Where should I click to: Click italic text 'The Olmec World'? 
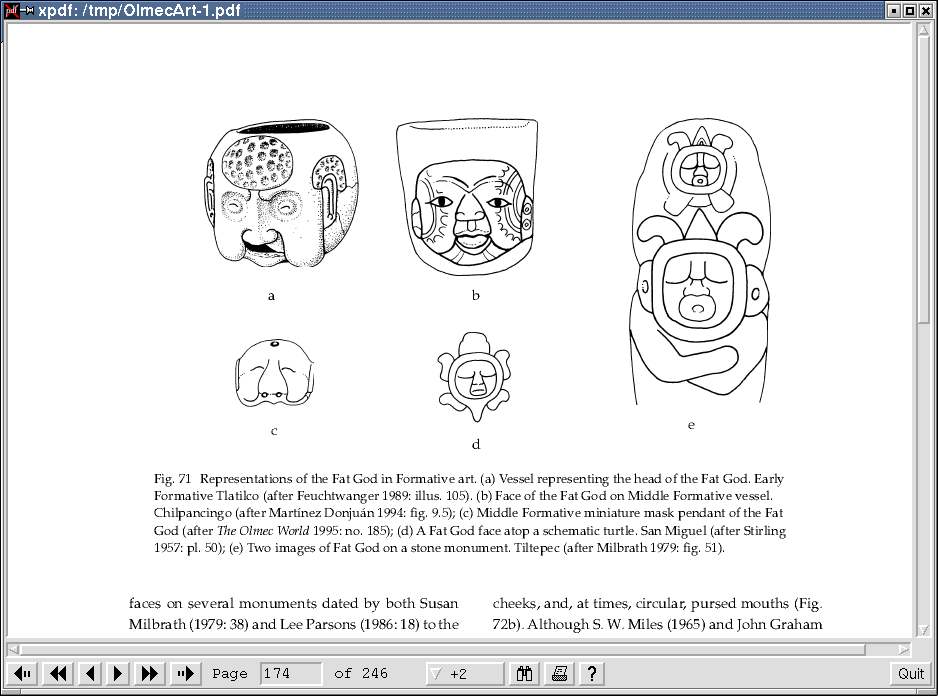pyautogui.click(x=263, y=531)
